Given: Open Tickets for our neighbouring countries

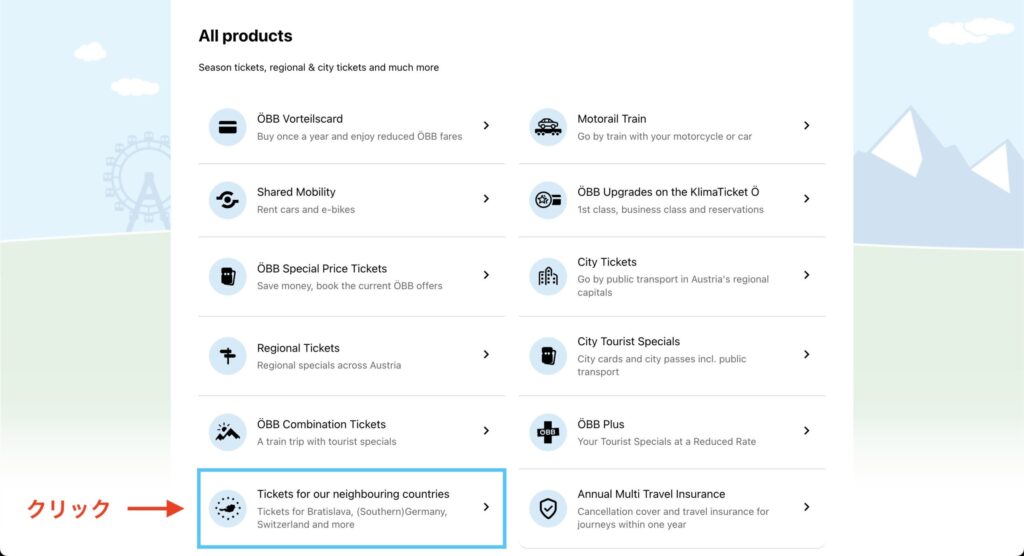Looking at the screenshot, I should pyautogui.click(x=353, y=494).
